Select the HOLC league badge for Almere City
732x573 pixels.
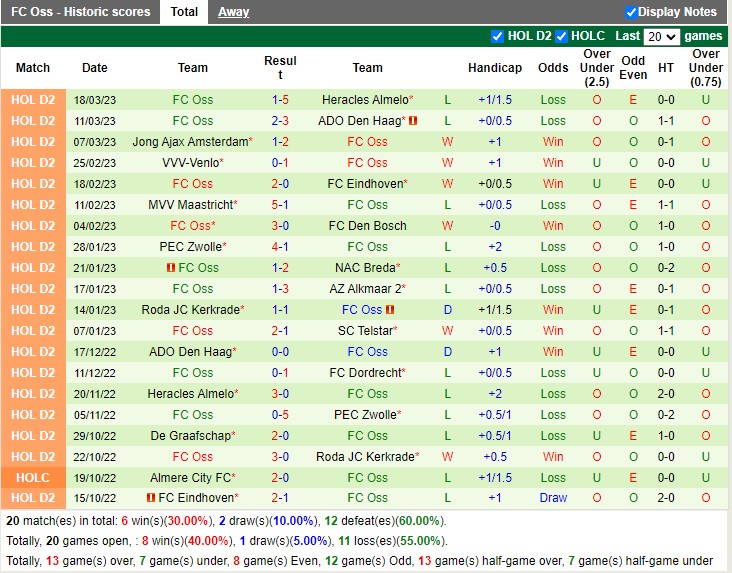point(33,477)
